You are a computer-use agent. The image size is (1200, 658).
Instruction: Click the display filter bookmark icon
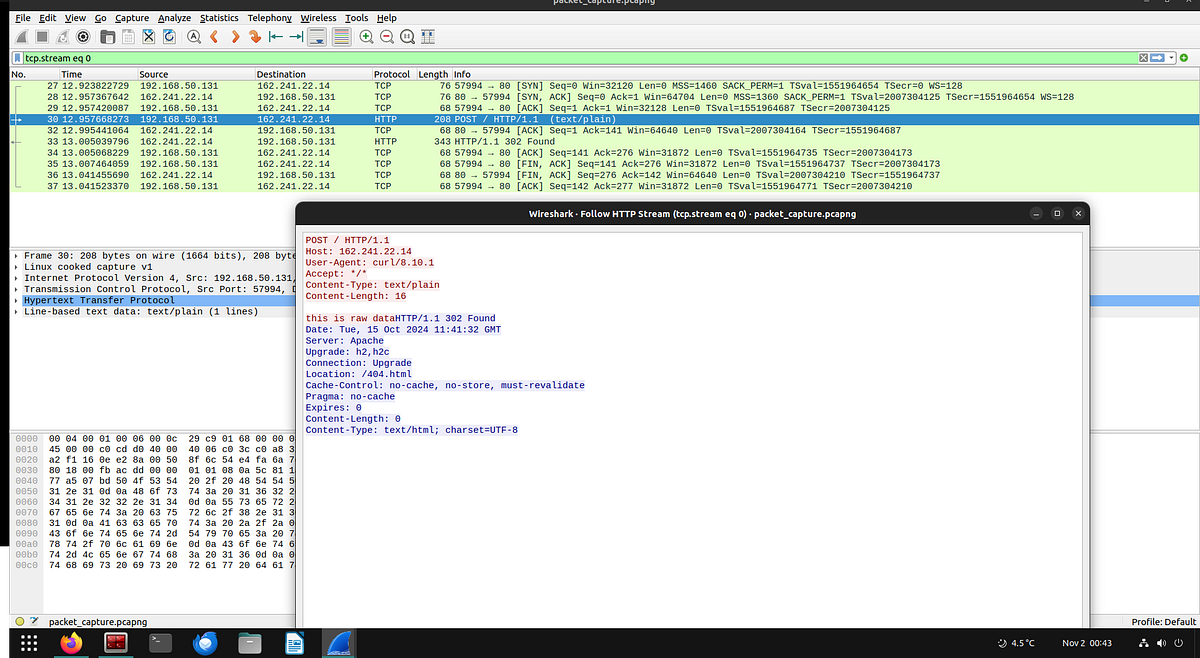(18, 59)
